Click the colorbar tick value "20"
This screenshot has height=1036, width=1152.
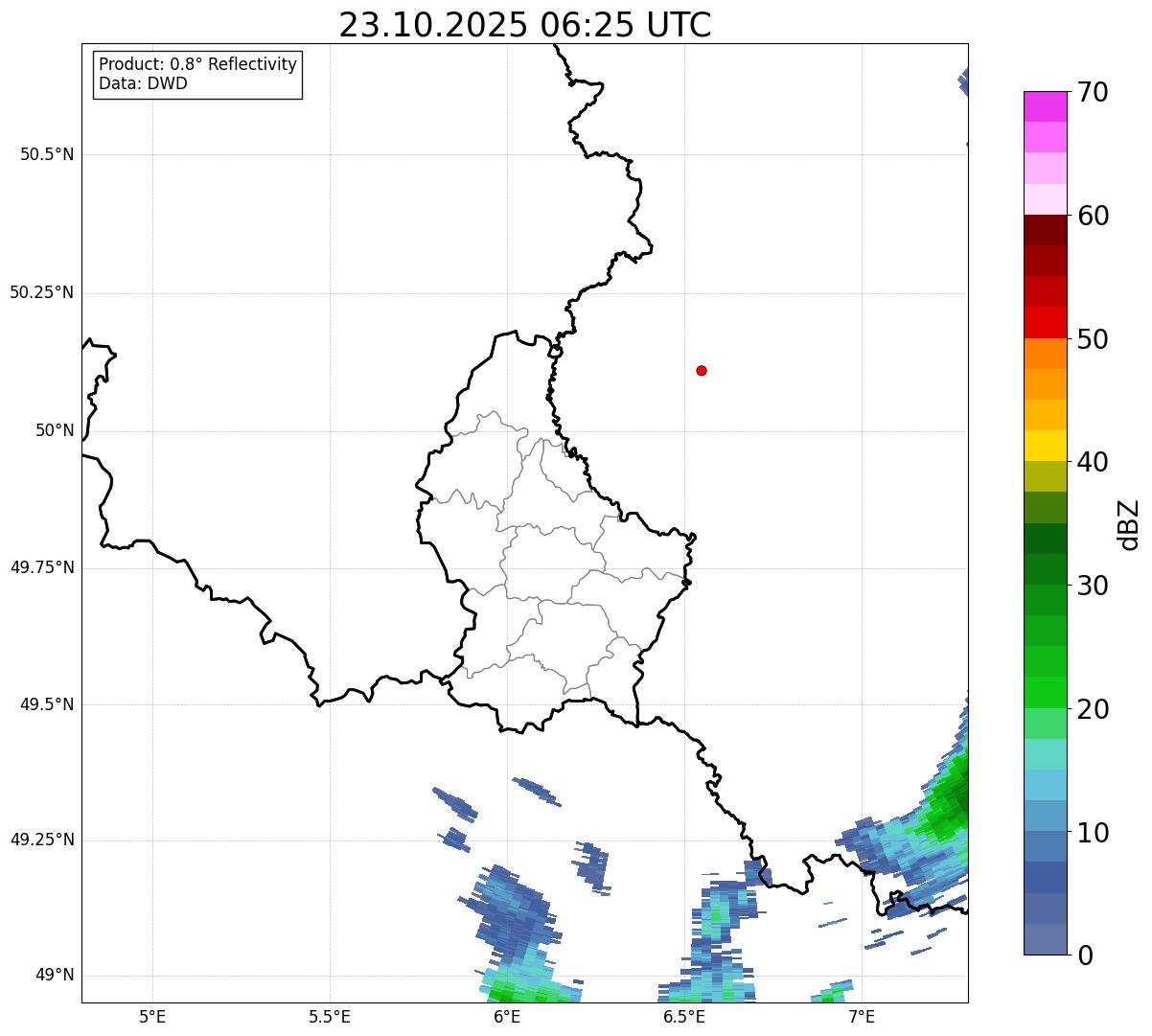click(x=1093, y=709)
